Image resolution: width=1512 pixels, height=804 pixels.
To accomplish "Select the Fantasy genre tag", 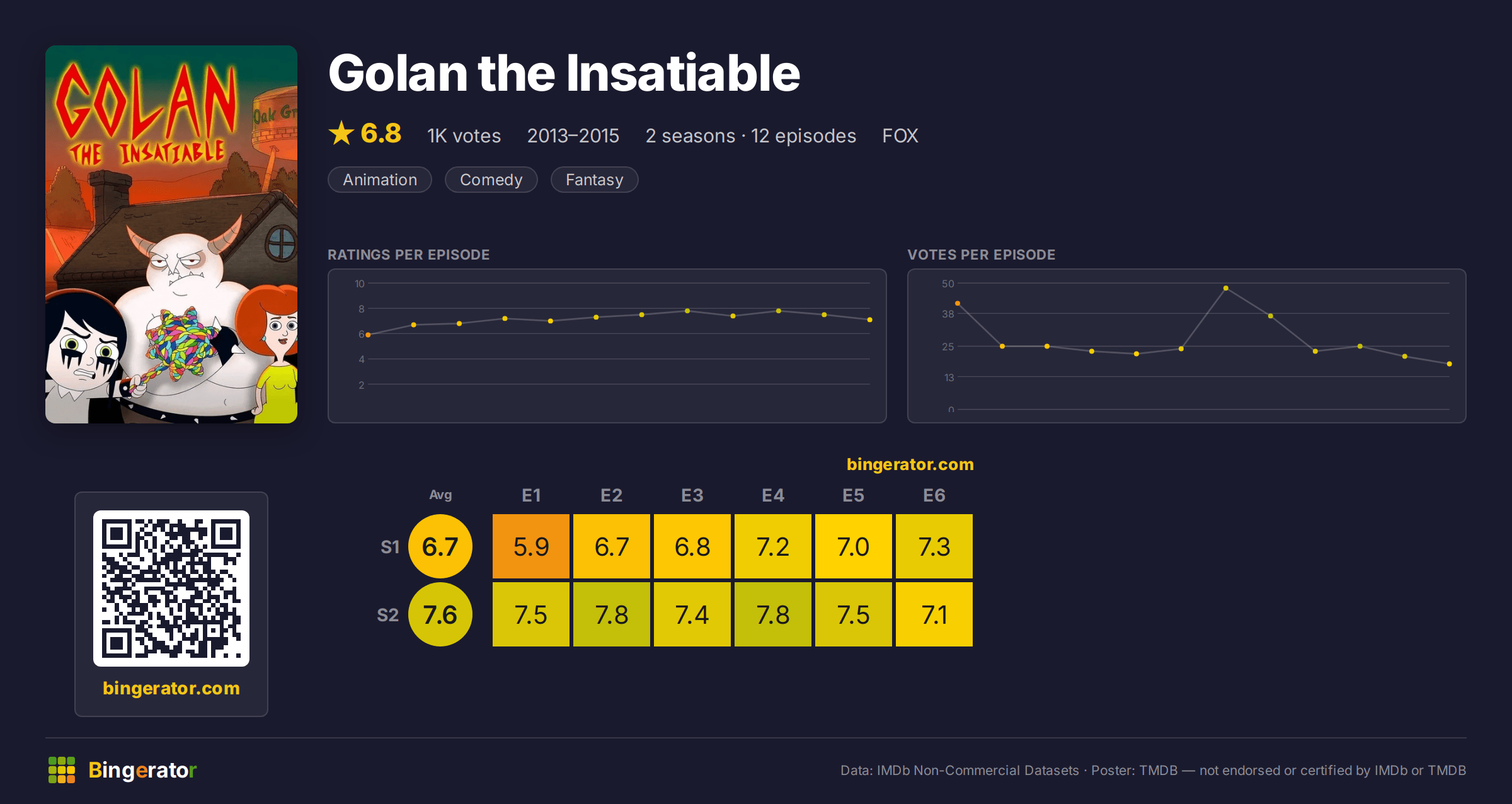I will click(595, 180).
